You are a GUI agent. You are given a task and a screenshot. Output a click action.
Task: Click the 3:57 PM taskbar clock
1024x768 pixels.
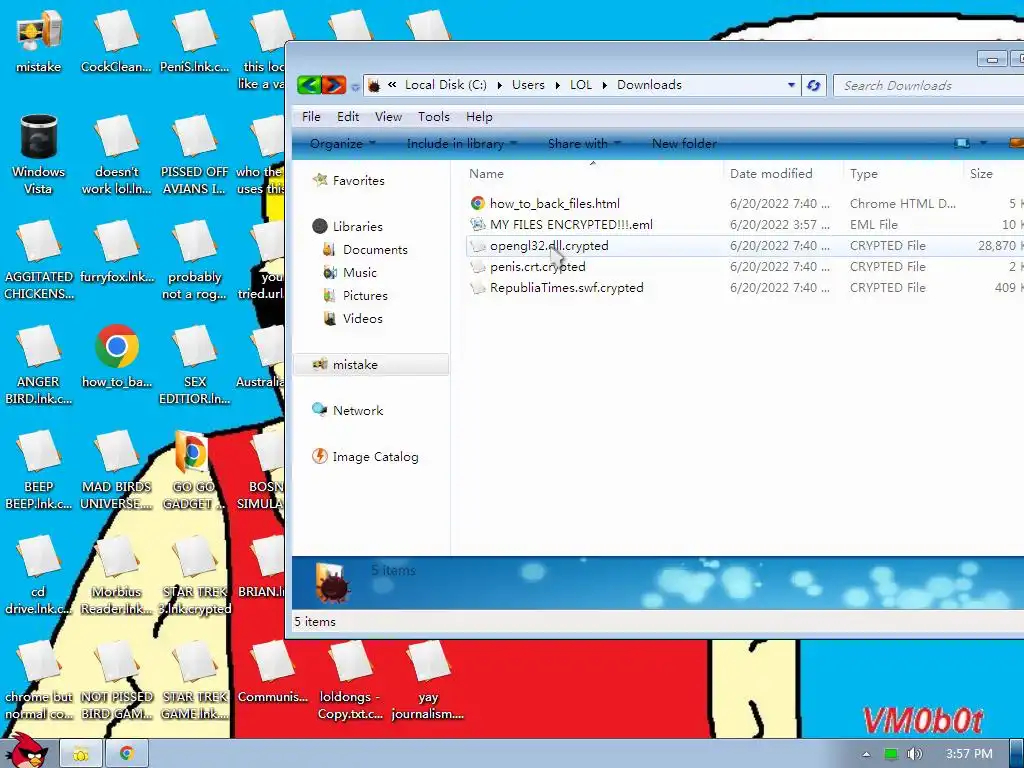(969, 754)
